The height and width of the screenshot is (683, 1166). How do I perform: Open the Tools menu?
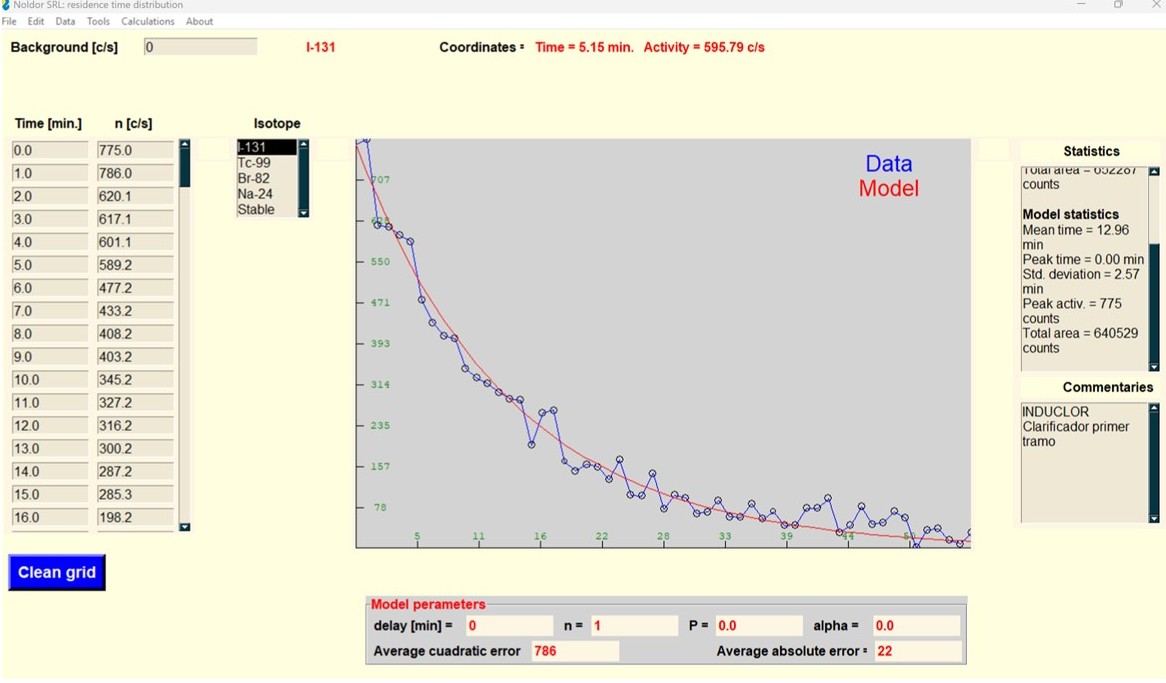coord(98,22)
